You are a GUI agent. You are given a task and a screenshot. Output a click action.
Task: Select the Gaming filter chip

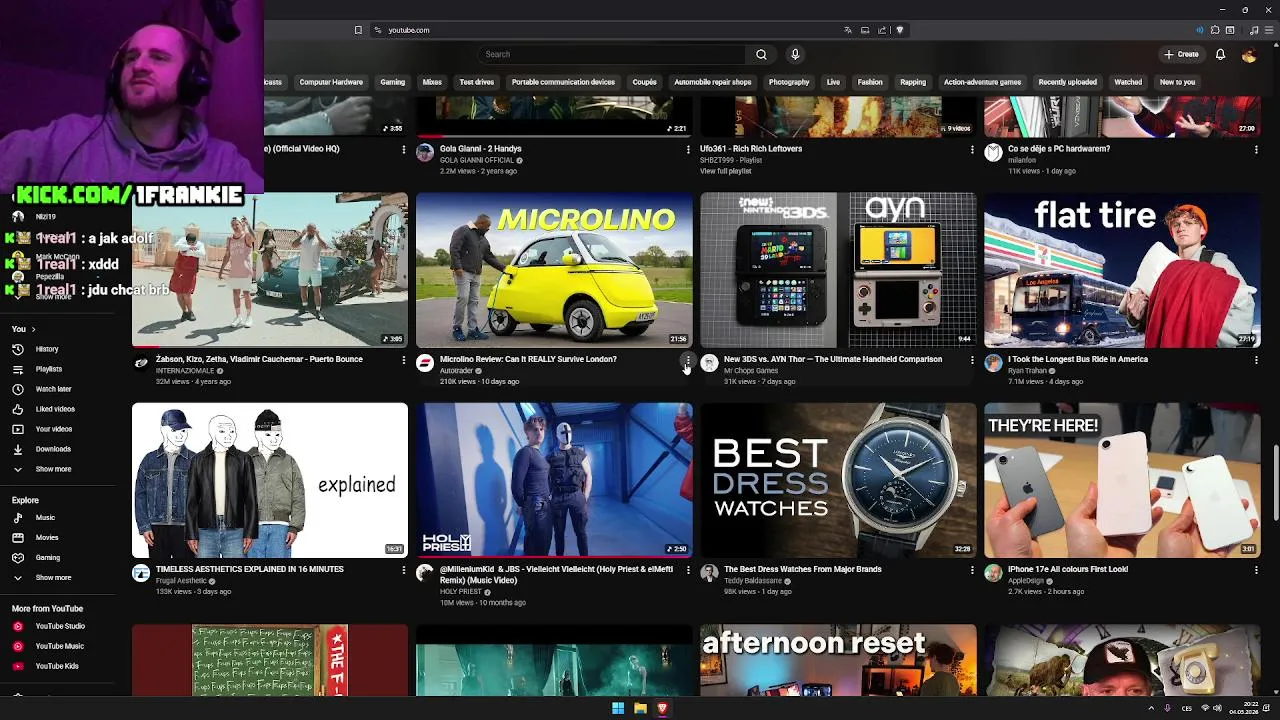click(392, 82)
